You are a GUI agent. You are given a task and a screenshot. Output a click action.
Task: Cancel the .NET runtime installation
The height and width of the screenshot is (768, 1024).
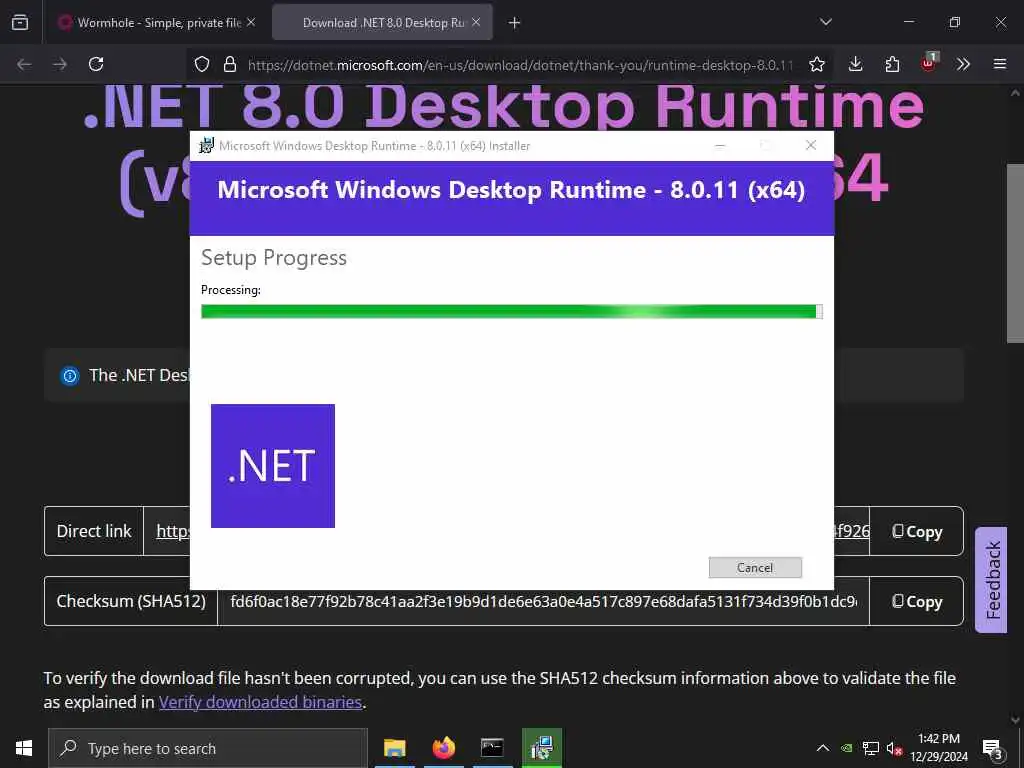755,568
